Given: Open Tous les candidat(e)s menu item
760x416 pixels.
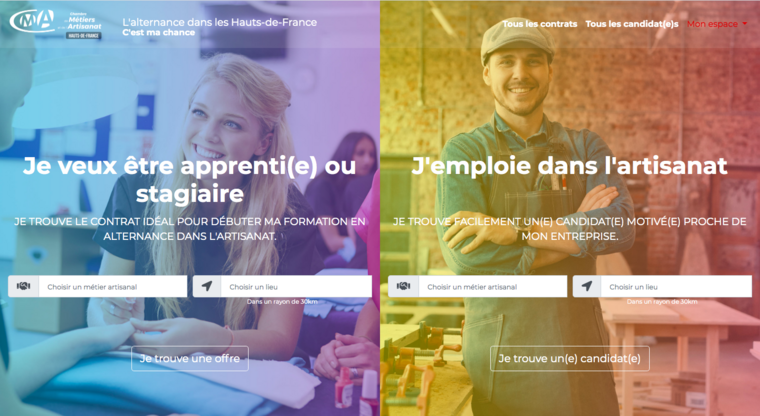Looking at the screenshot, I should [x=632, y=24].
